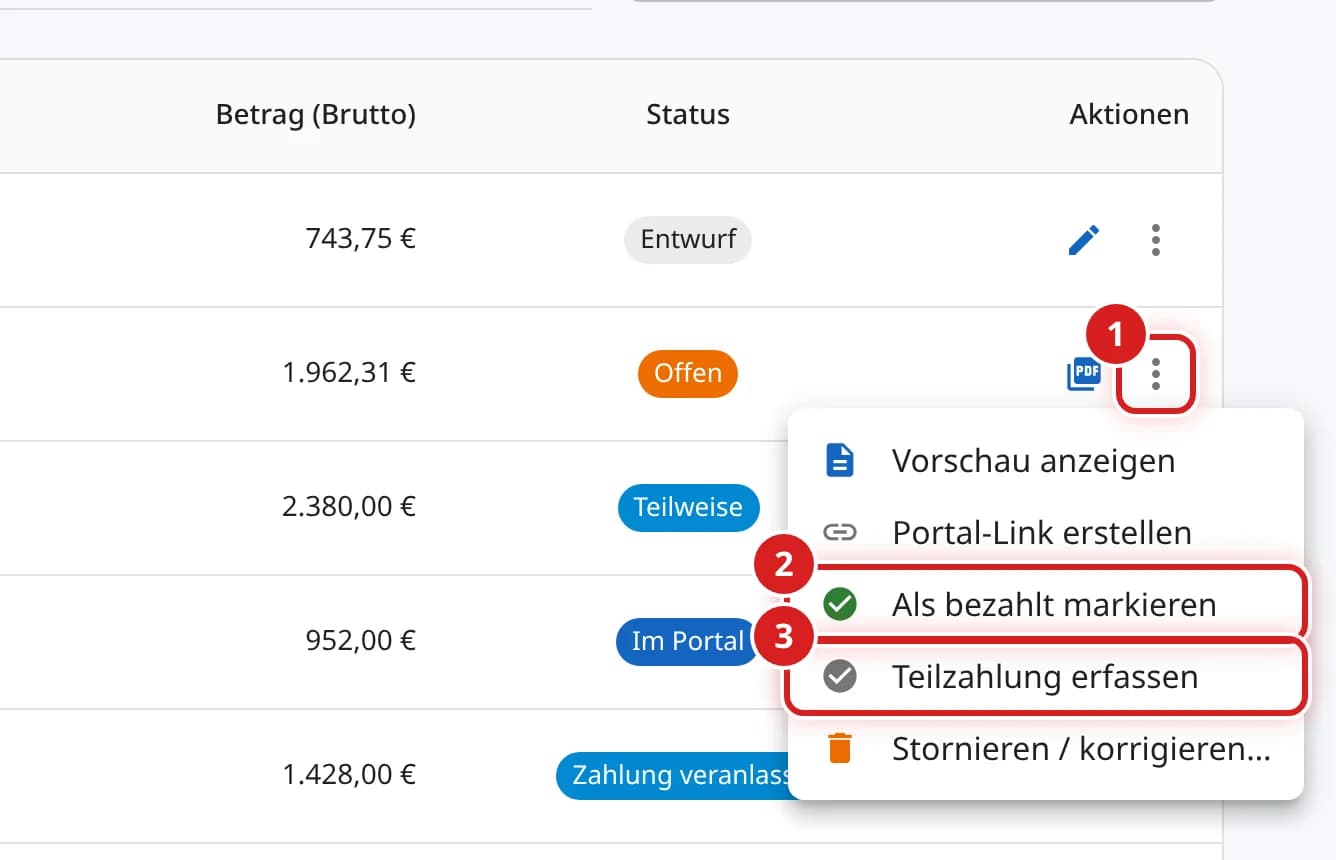Click the edit pencil icon in the Entwurf row
Viewport: 1336px width, 860px height.
(1084, 240)
